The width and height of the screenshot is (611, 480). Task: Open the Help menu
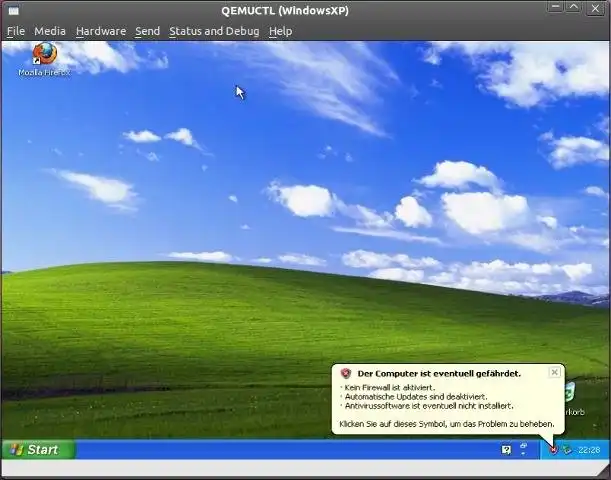(281, 31)
